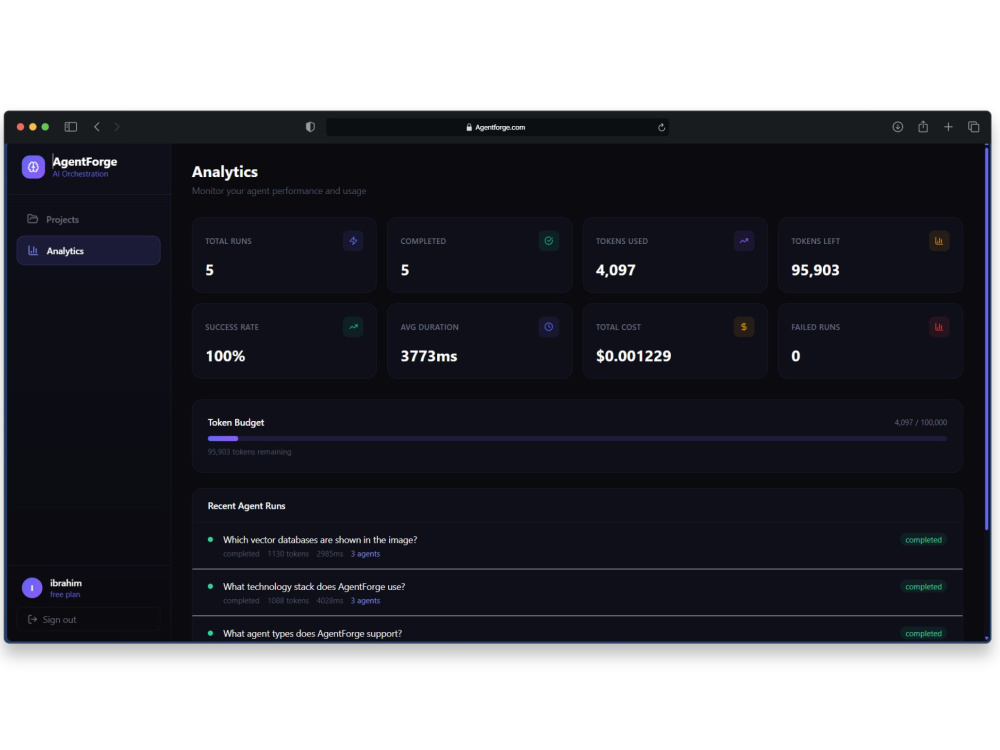Click the Total Runs lightning icon
This screenshot has width=1000, height=750.
353,241
